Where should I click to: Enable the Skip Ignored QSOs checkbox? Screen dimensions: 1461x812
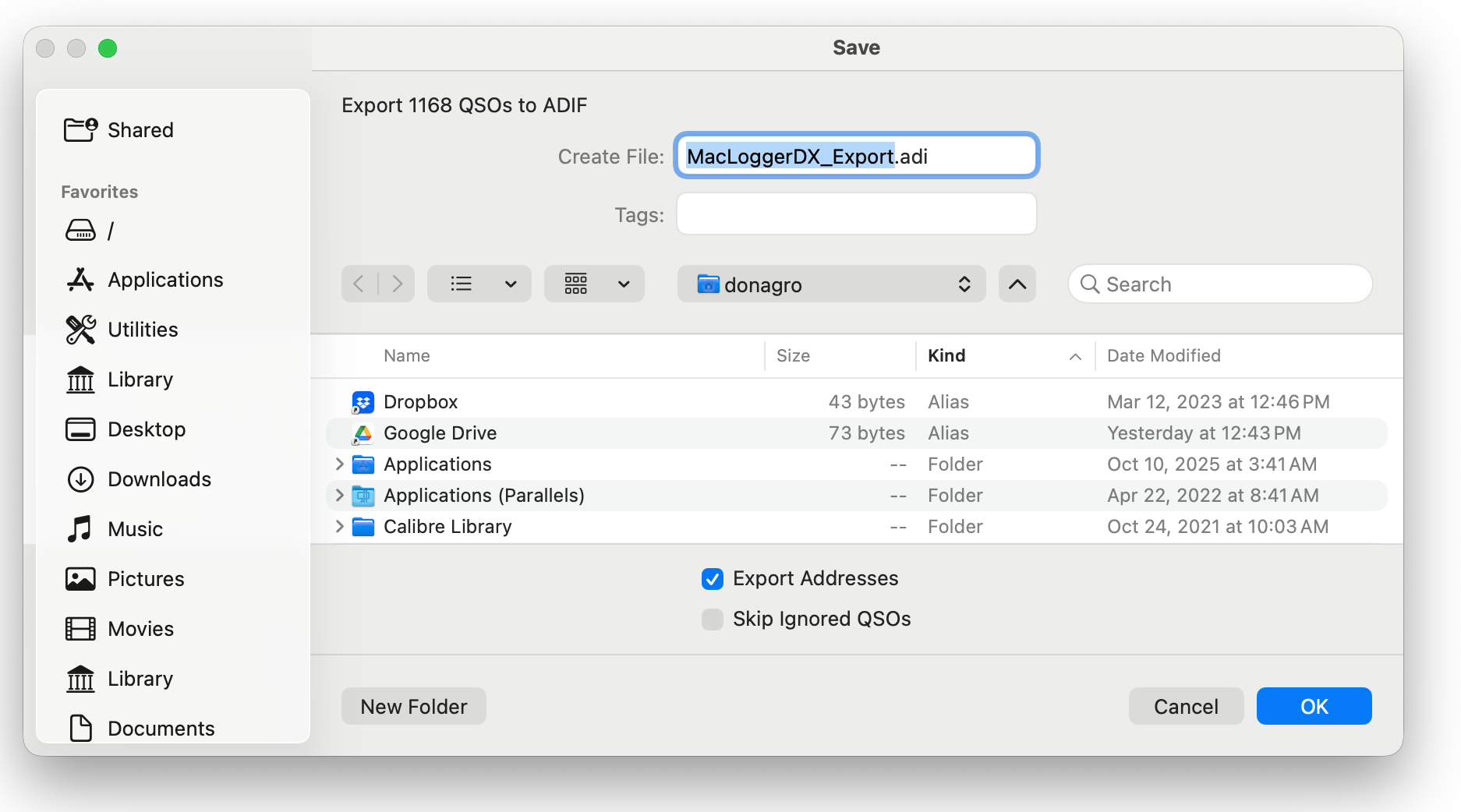tap(712, 620)
